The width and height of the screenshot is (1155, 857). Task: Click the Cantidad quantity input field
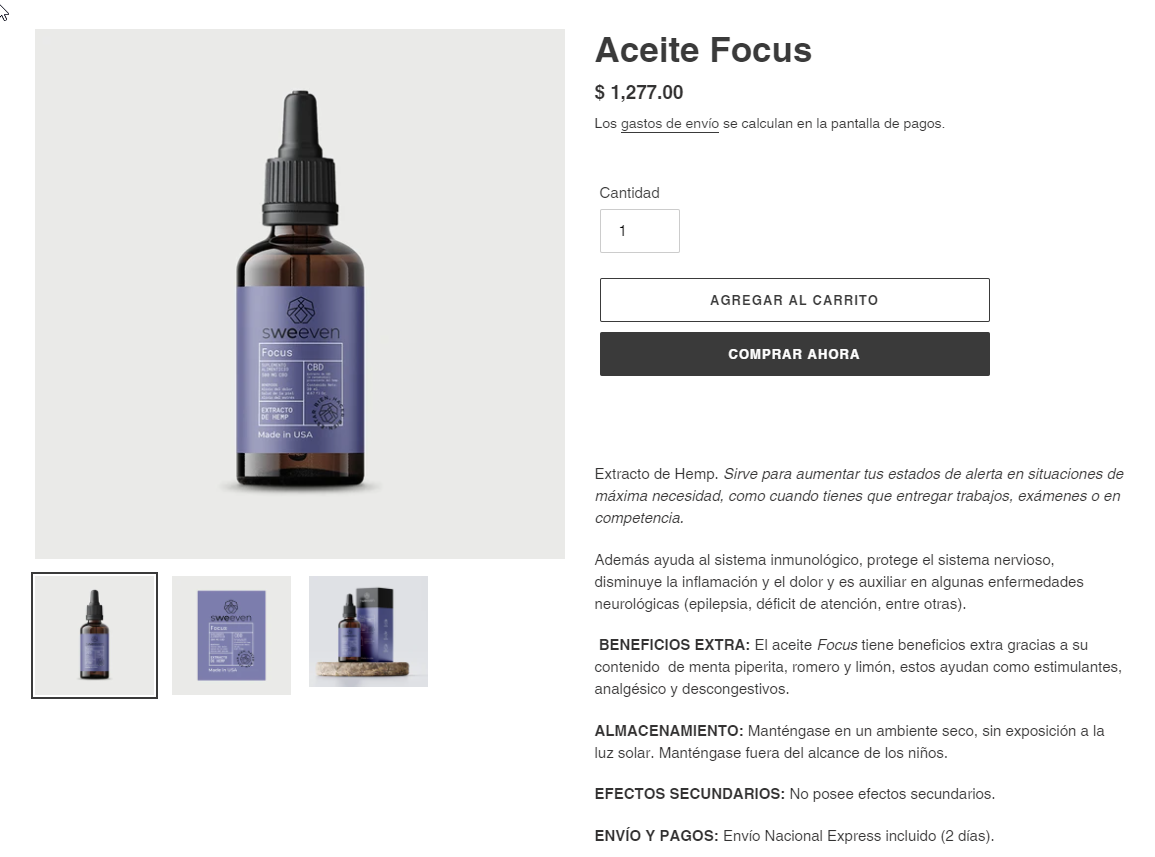tap(639, 231)
